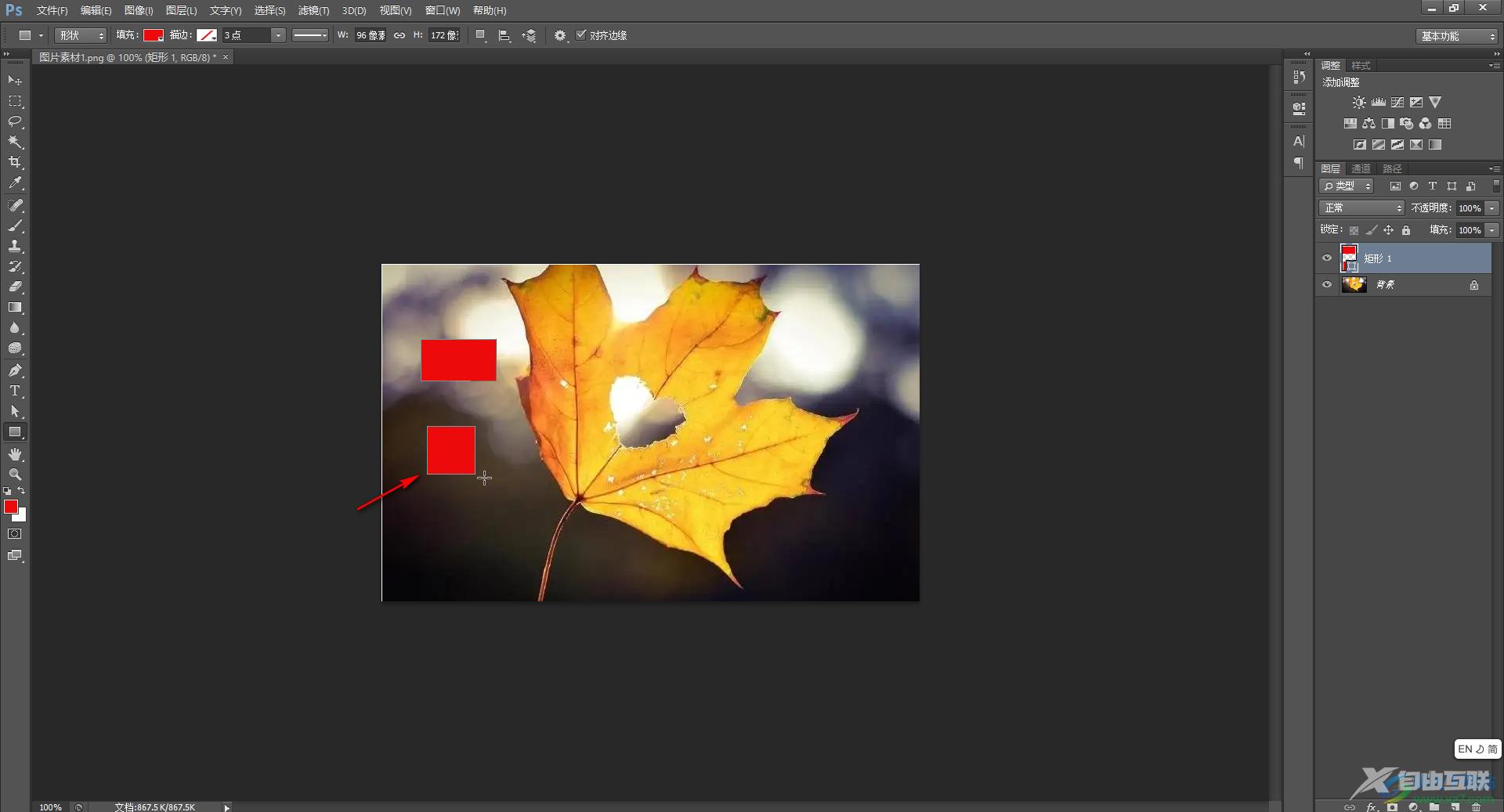Close the 图片素材1.png document tab
1504x812 pixels.
[226, 57]
